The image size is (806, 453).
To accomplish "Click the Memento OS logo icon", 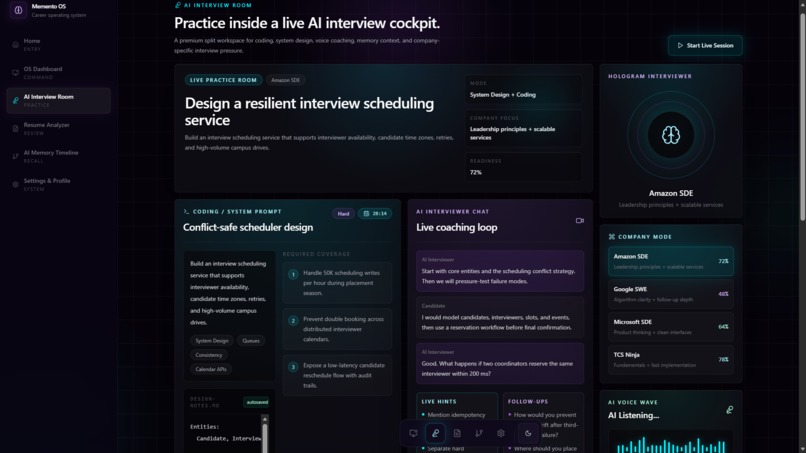I will 18,10.
